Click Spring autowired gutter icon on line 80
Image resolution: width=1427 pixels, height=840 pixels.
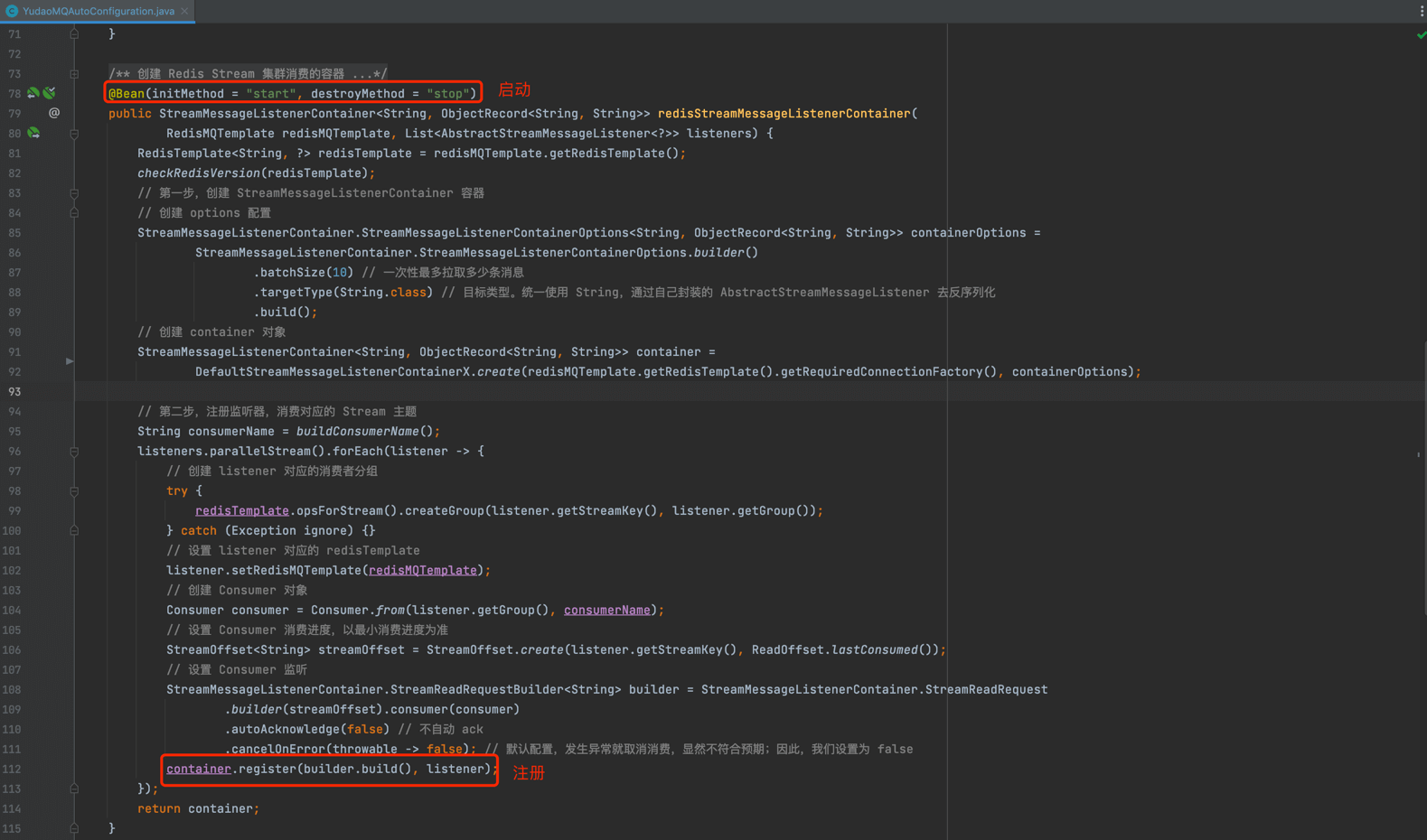(x=33, y=133)
